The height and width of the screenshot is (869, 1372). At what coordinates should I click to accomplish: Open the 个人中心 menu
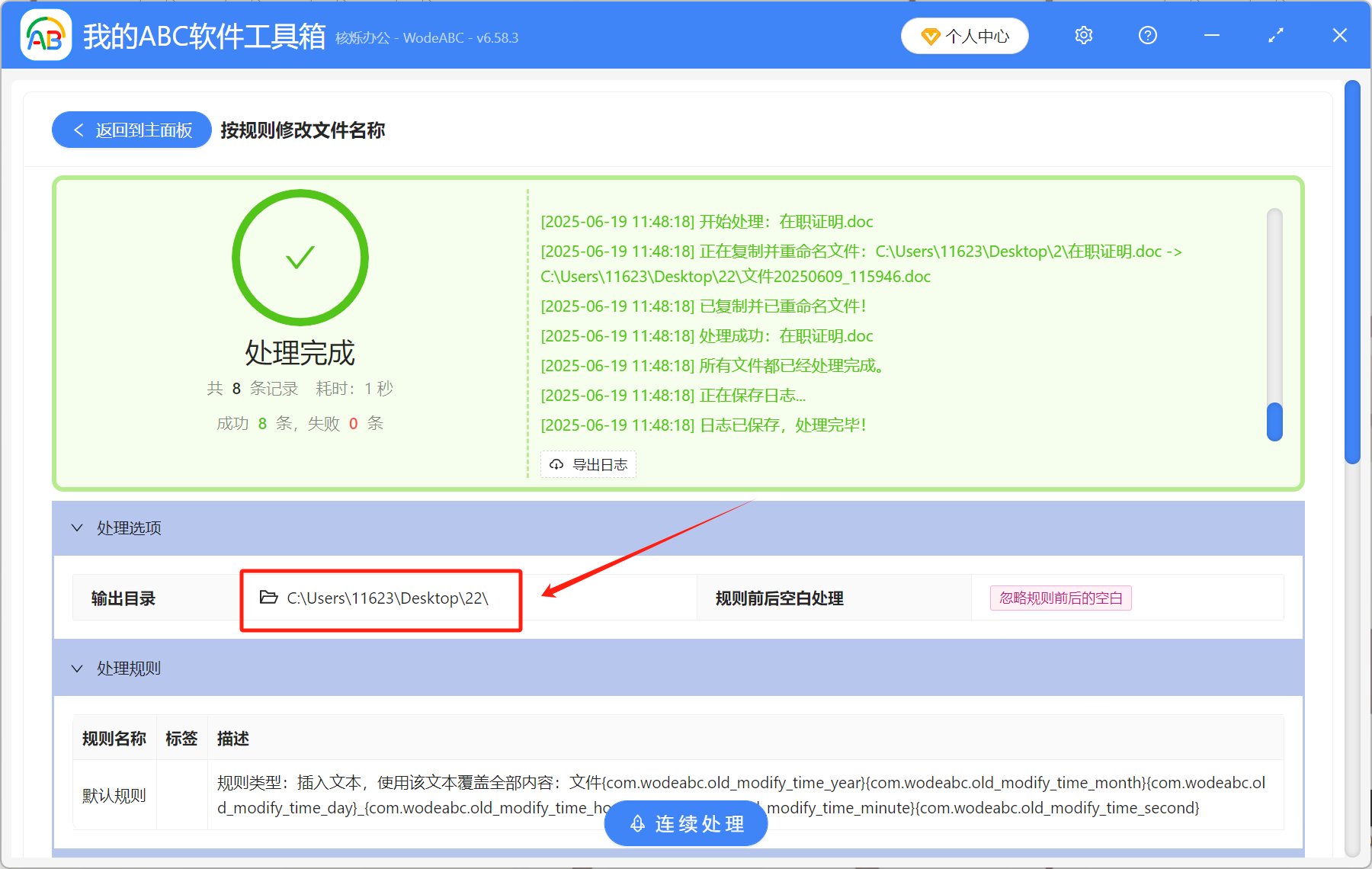click(x=964, y=36)
